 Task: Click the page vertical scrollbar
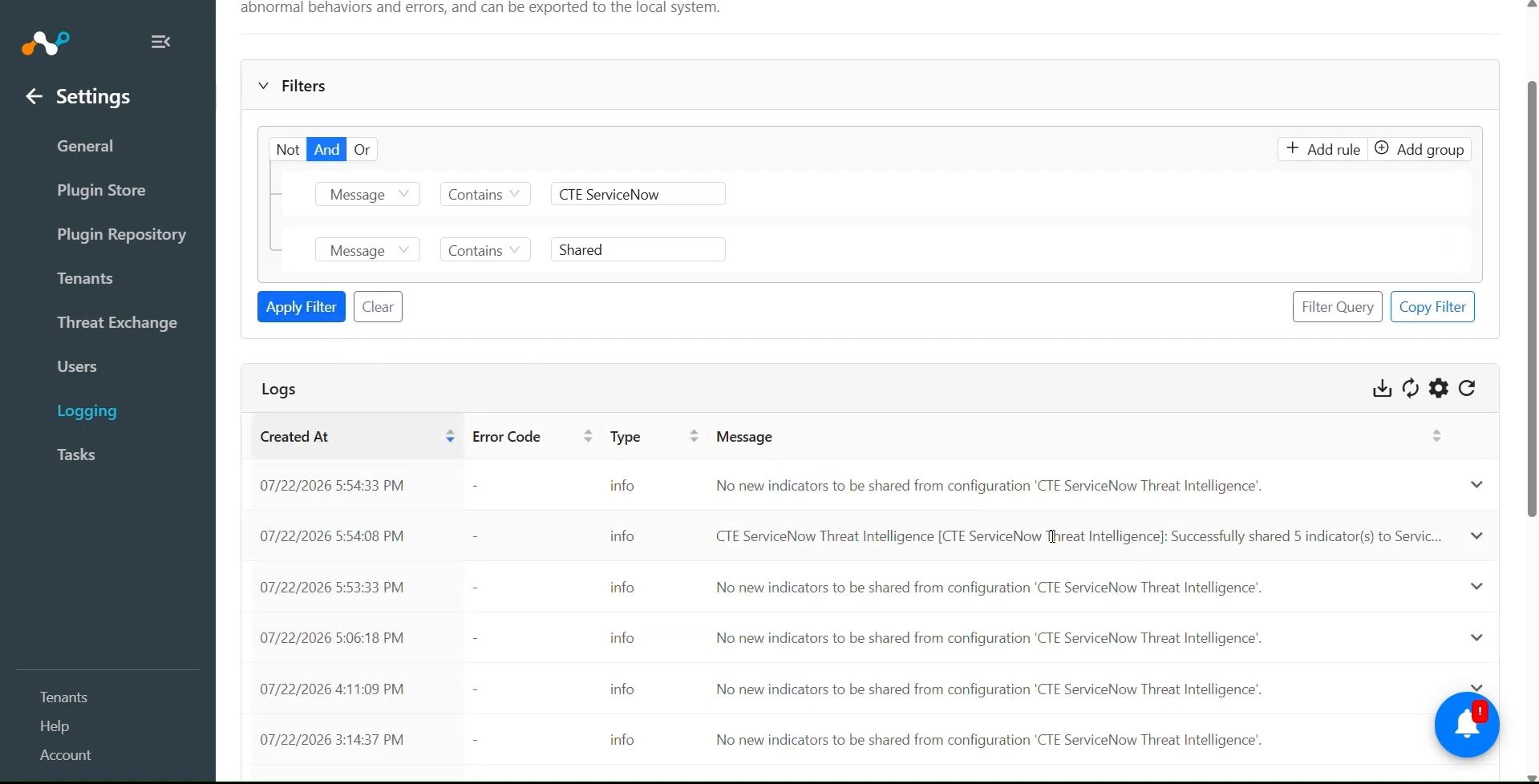[x=1532, y=298]
